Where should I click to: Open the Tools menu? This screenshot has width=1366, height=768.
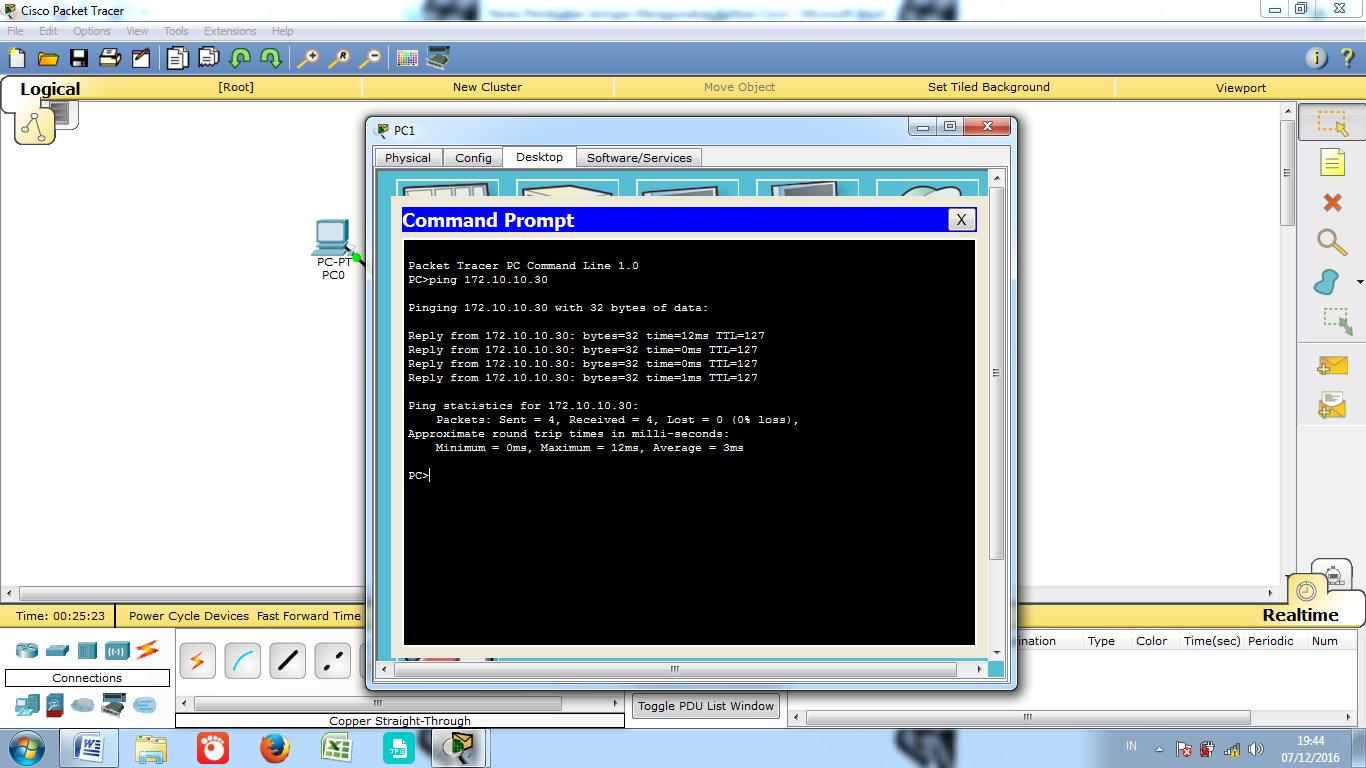pos(176,31)
